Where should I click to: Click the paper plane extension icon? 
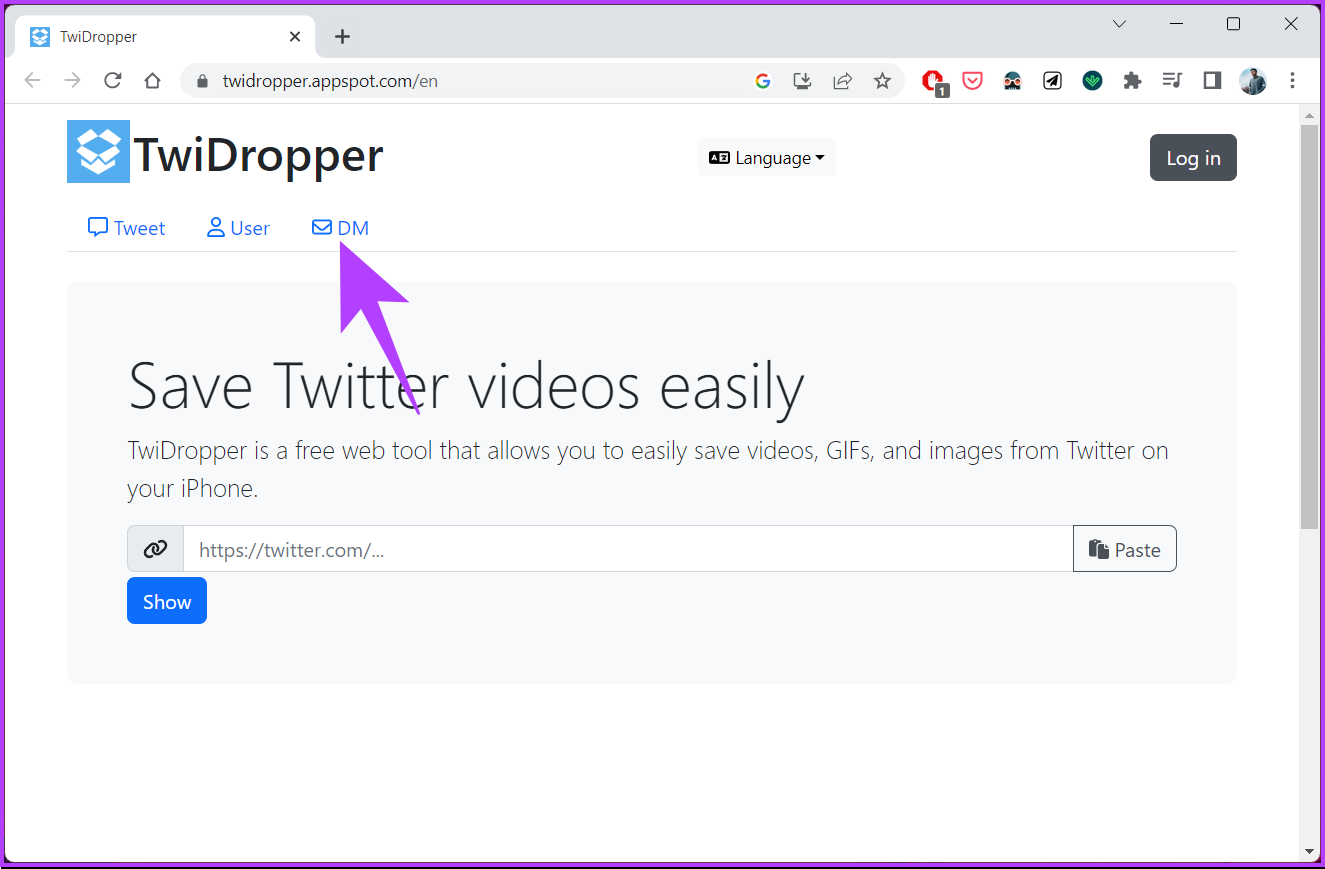(1052, 80)
